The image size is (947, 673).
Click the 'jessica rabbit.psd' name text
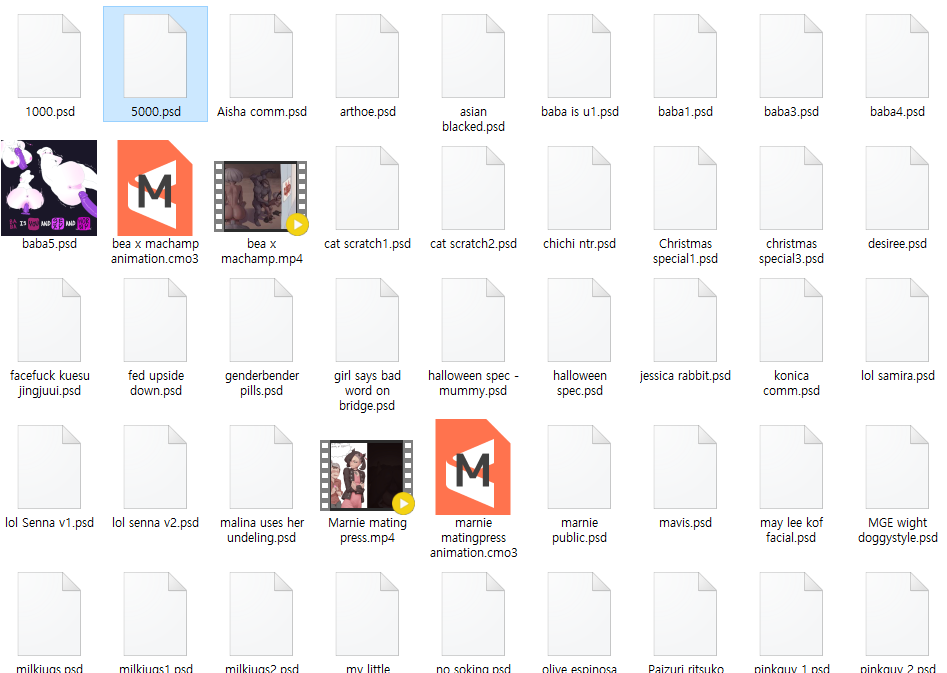click(685, 376)
